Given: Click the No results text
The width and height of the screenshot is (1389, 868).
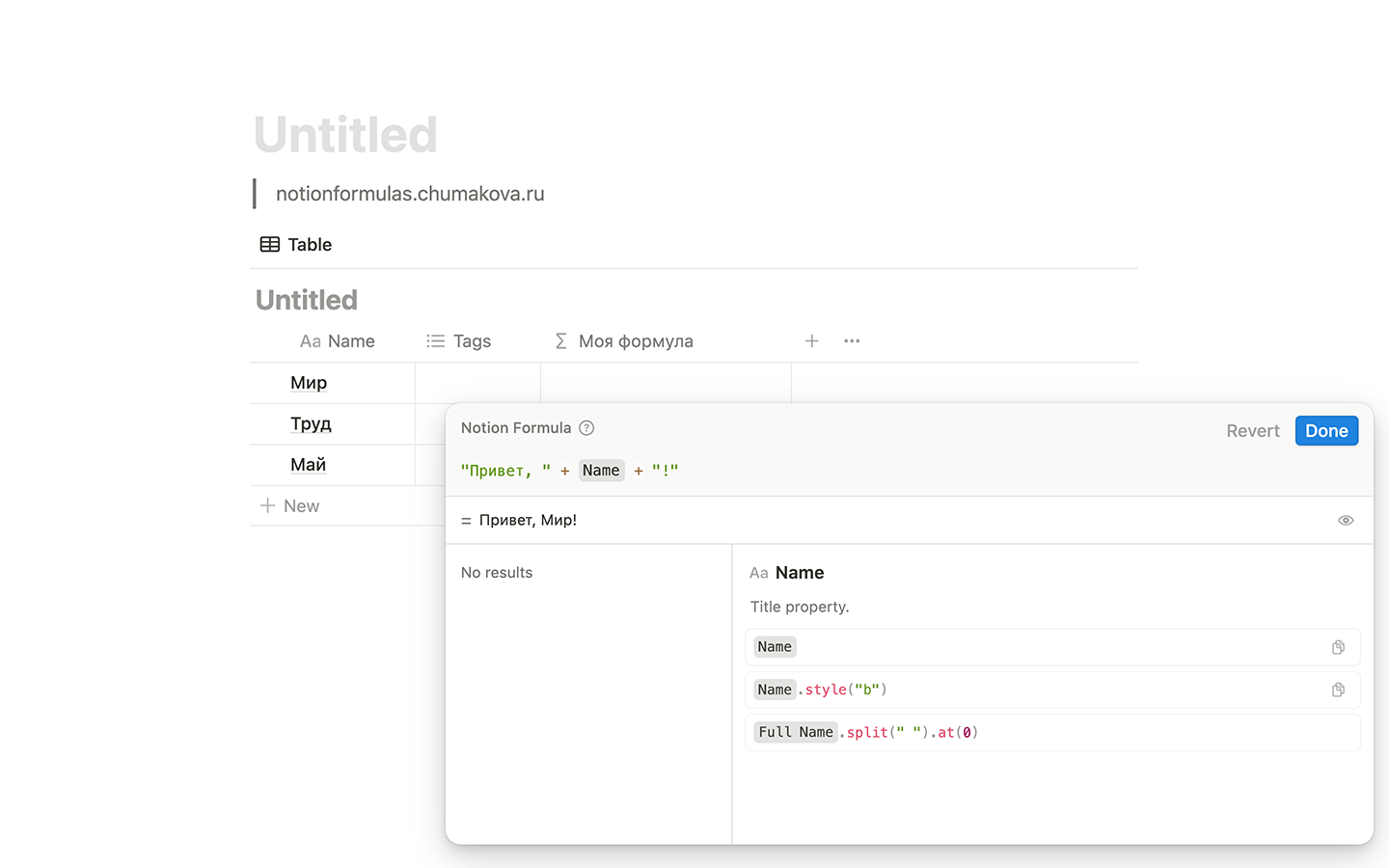Looking at the screenshot, I should click(x=497, y=573).
